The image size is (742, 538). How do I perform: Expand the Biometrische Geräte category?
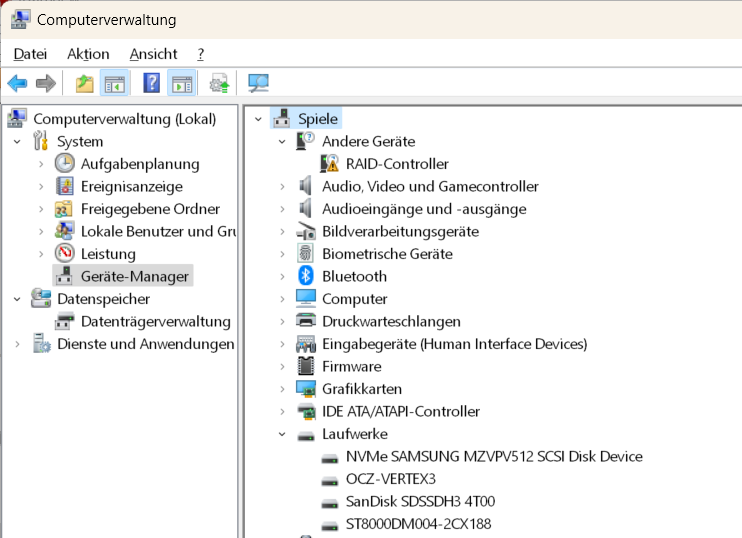(x=283, y=254)
